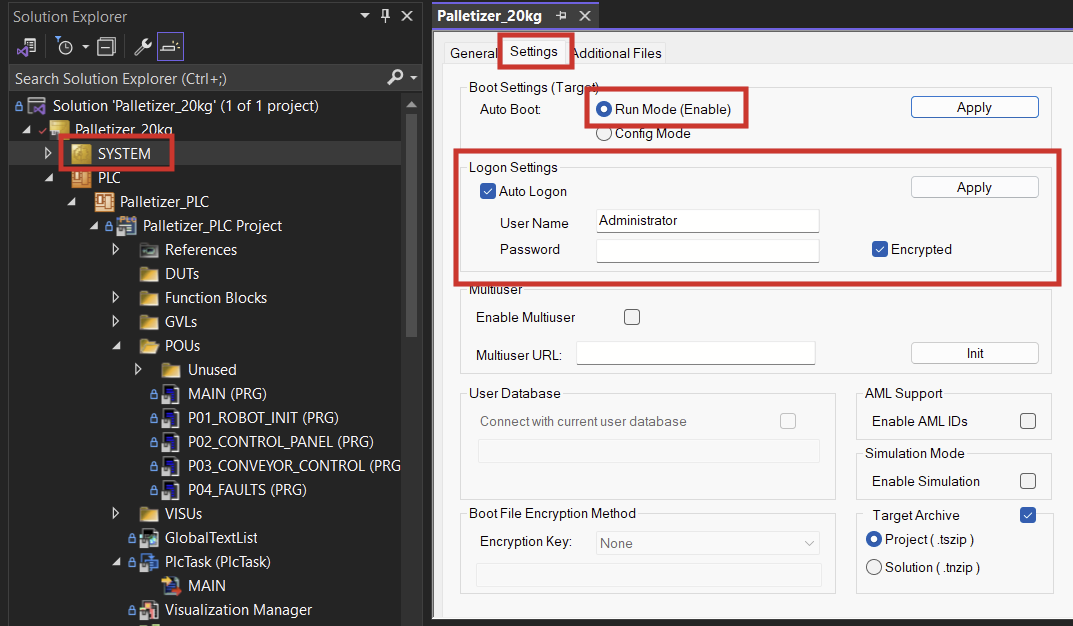
Task: Click Apply in Boot Settings
Action: [974, 107]
